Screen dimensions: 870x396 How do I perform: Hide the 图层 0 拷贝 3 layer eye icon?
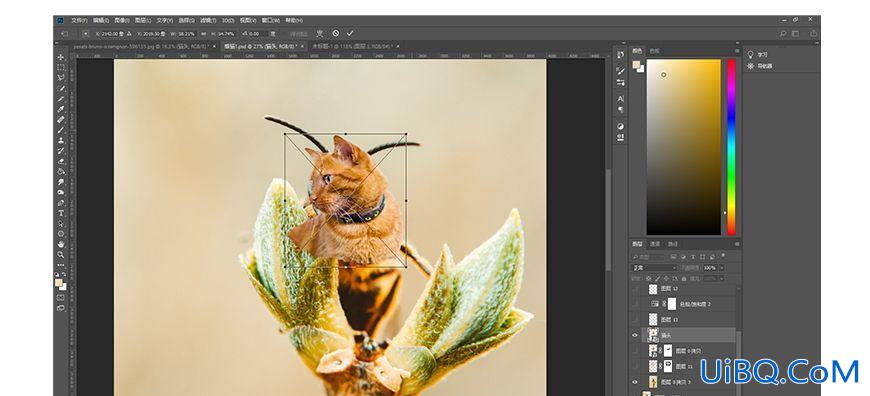[x=635, y=382]
